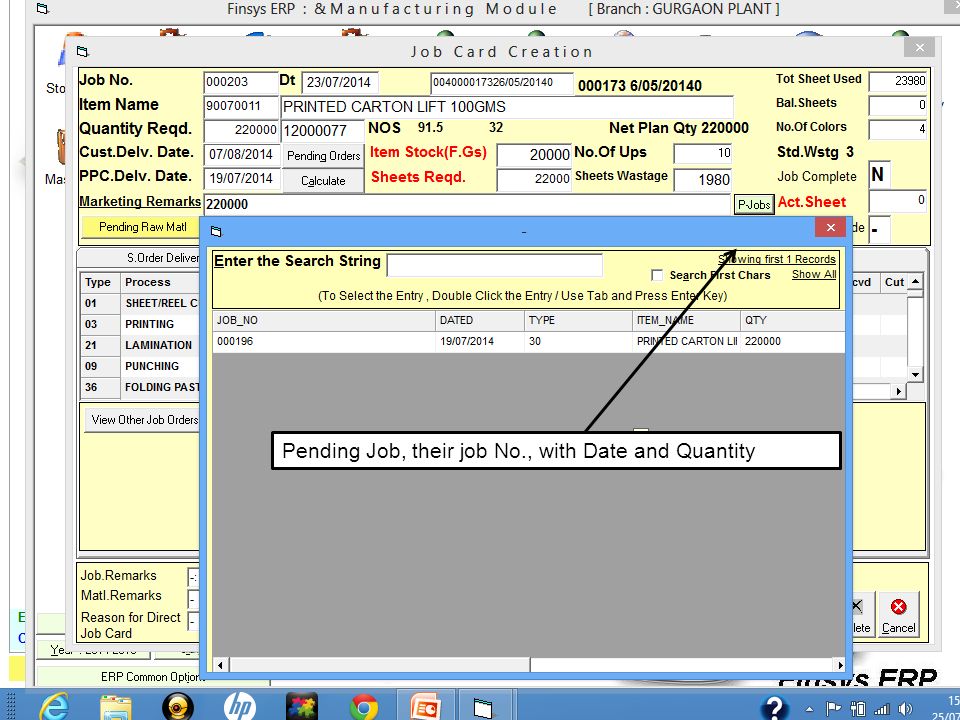Click the item code field 90070011
The height and width of the screenshot is (720, 960).
[241, 107]
